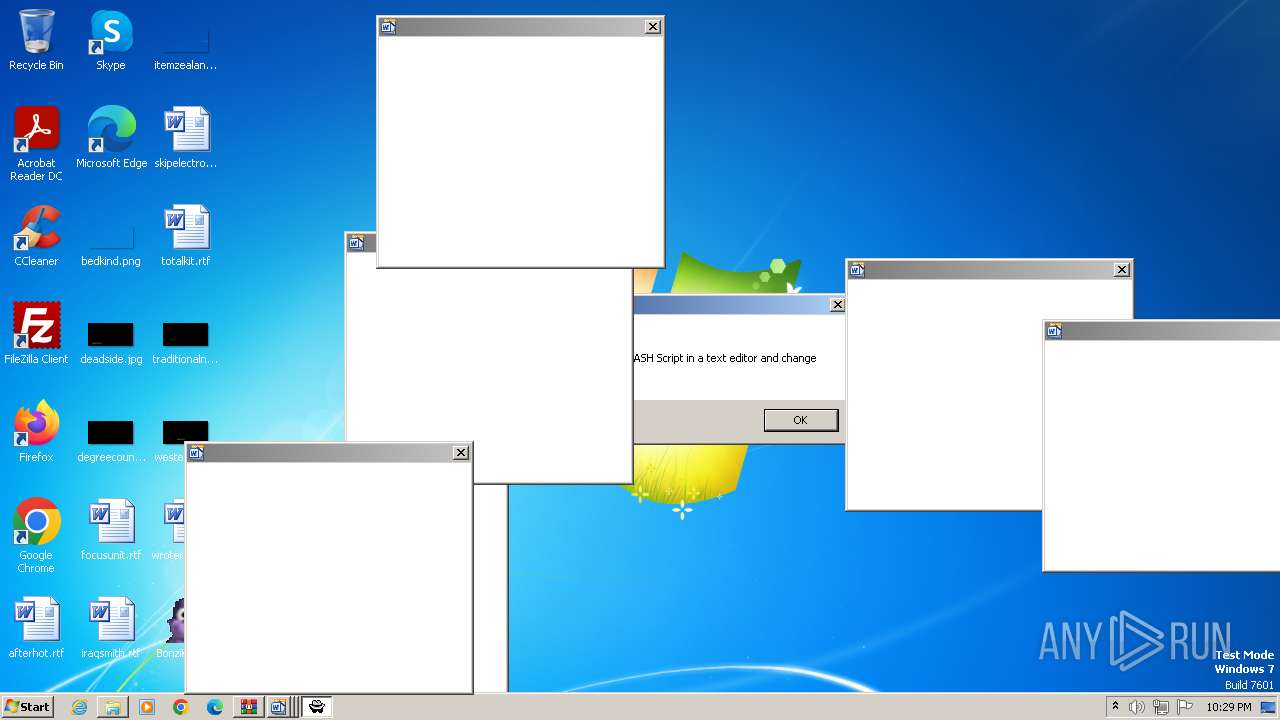Open Google Chrome desktop shortcut
Viewport: 1280px width, 720px height.
click(36, 536)
